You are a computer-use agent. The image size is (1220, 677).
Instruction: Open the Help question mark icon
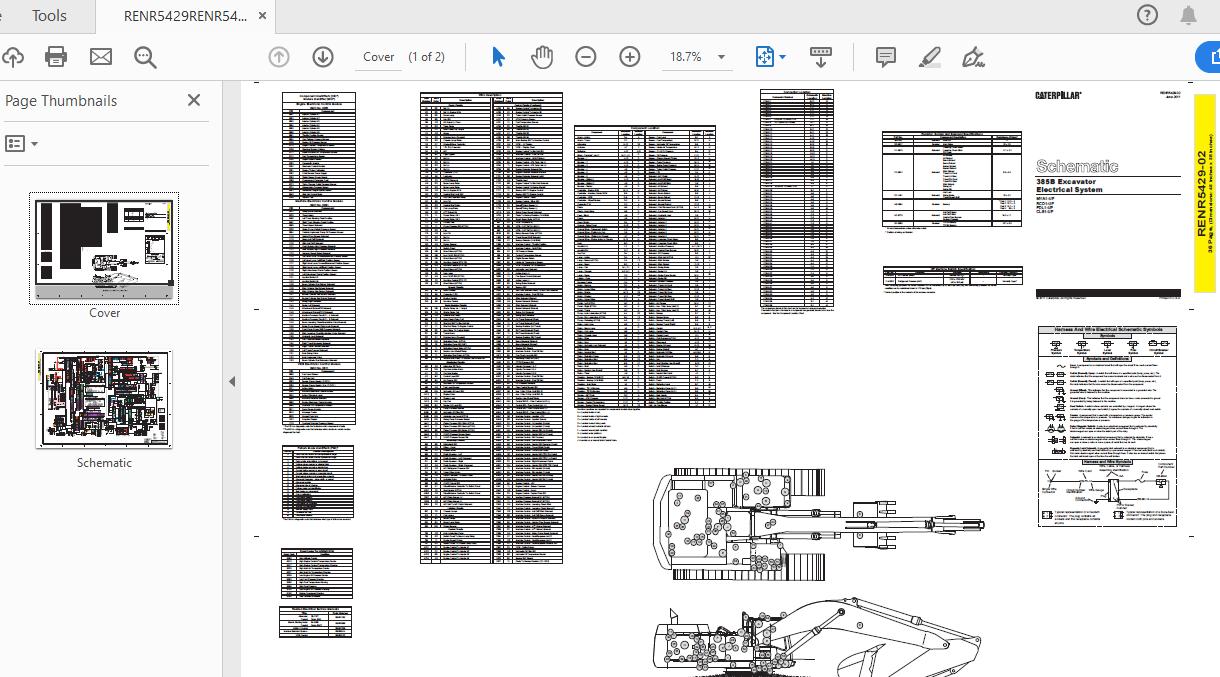1147,15
